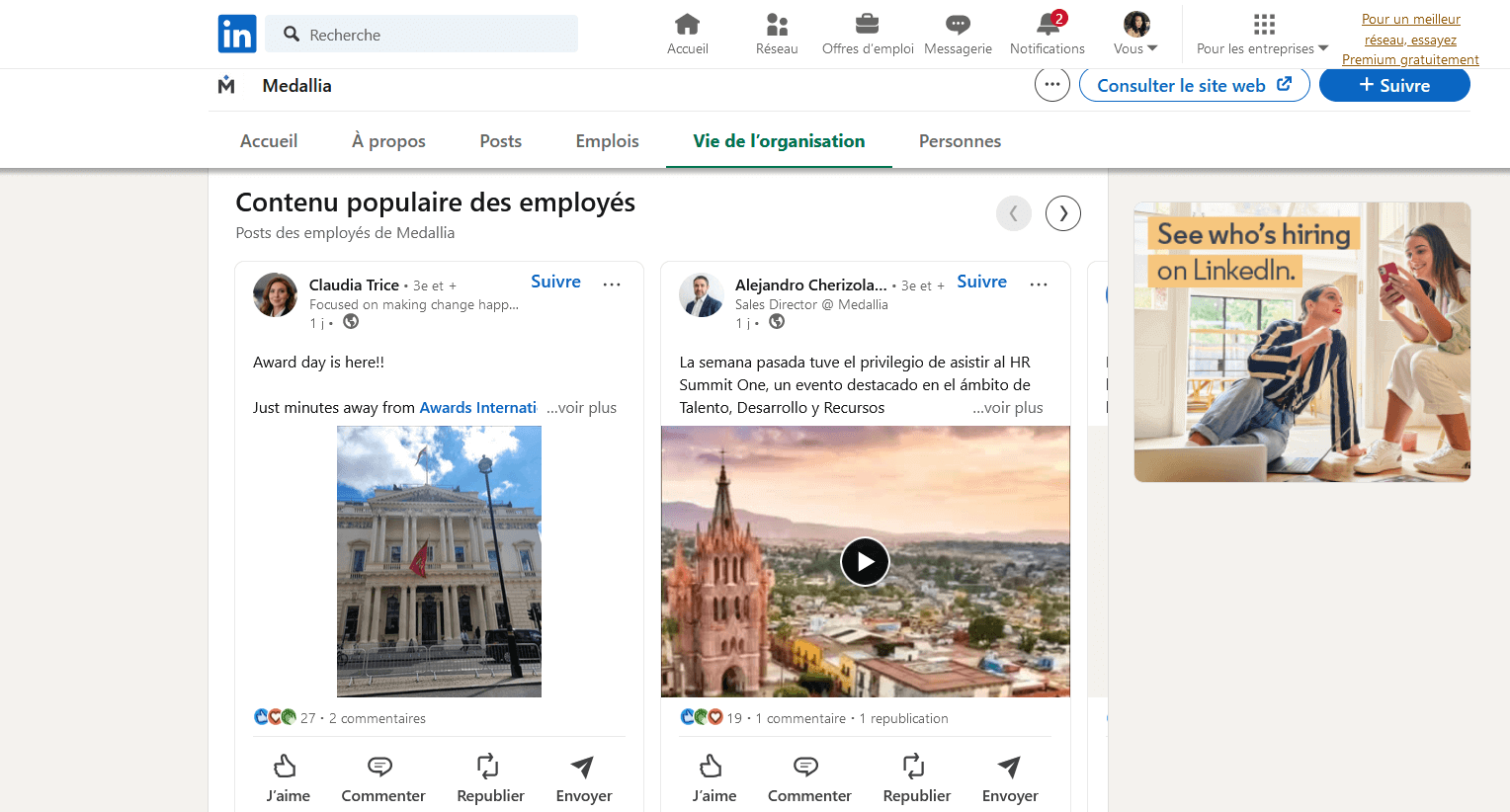Comment on Claudia's post via Commenter
The image size is (1510, 812).
coord(383,778)
